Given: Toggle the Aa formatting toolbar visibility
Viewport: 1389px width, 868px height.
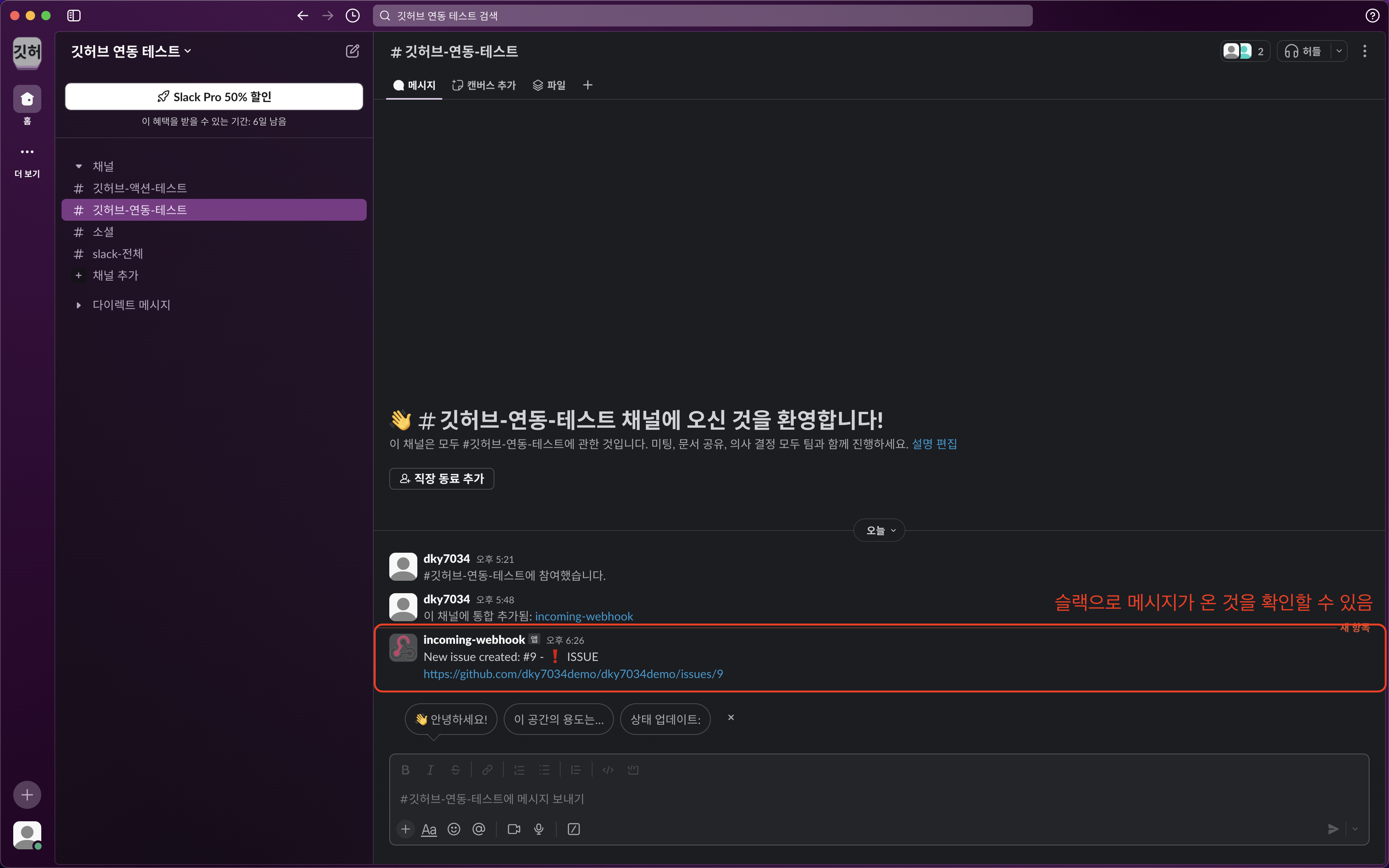Looking at the screenshot, I should click(429, 829).
